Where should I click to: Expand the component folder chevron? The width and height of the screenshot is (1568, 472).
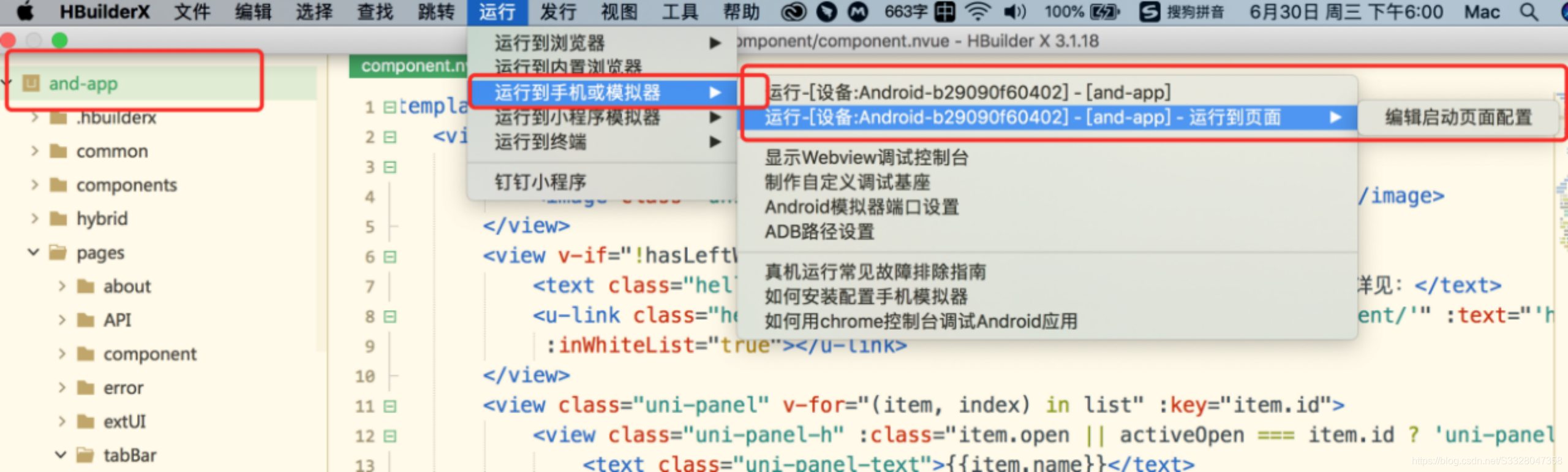pos(61,354)
